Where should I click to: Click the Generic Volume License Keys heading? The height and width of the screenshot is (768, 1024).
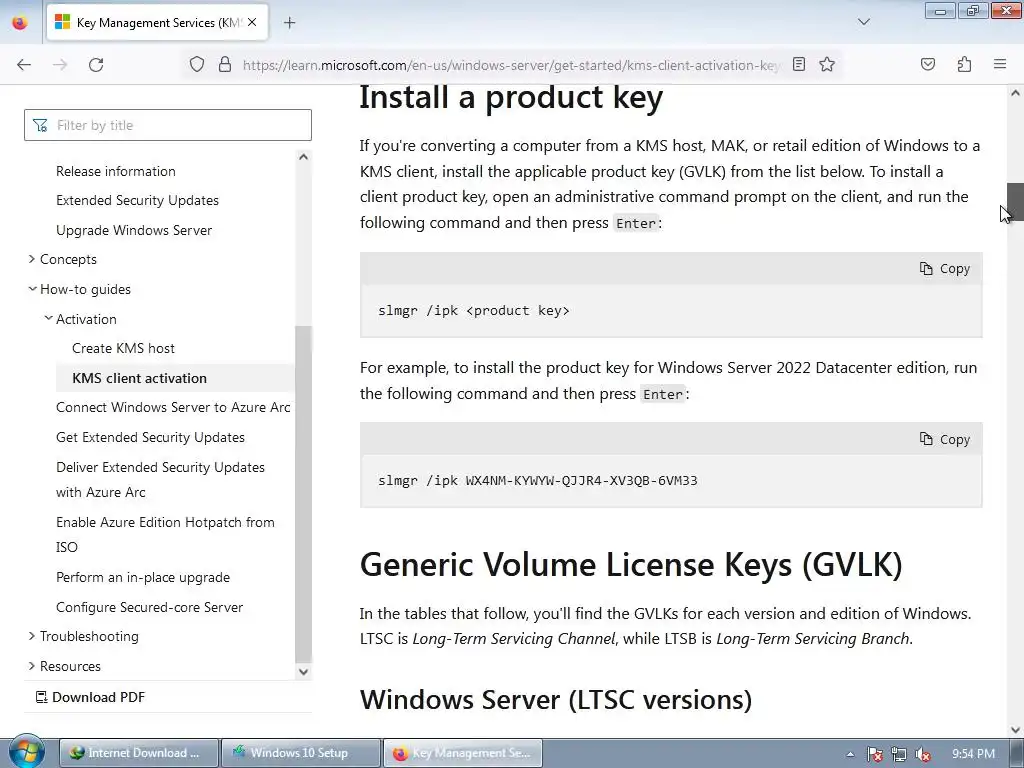(631, 564)
